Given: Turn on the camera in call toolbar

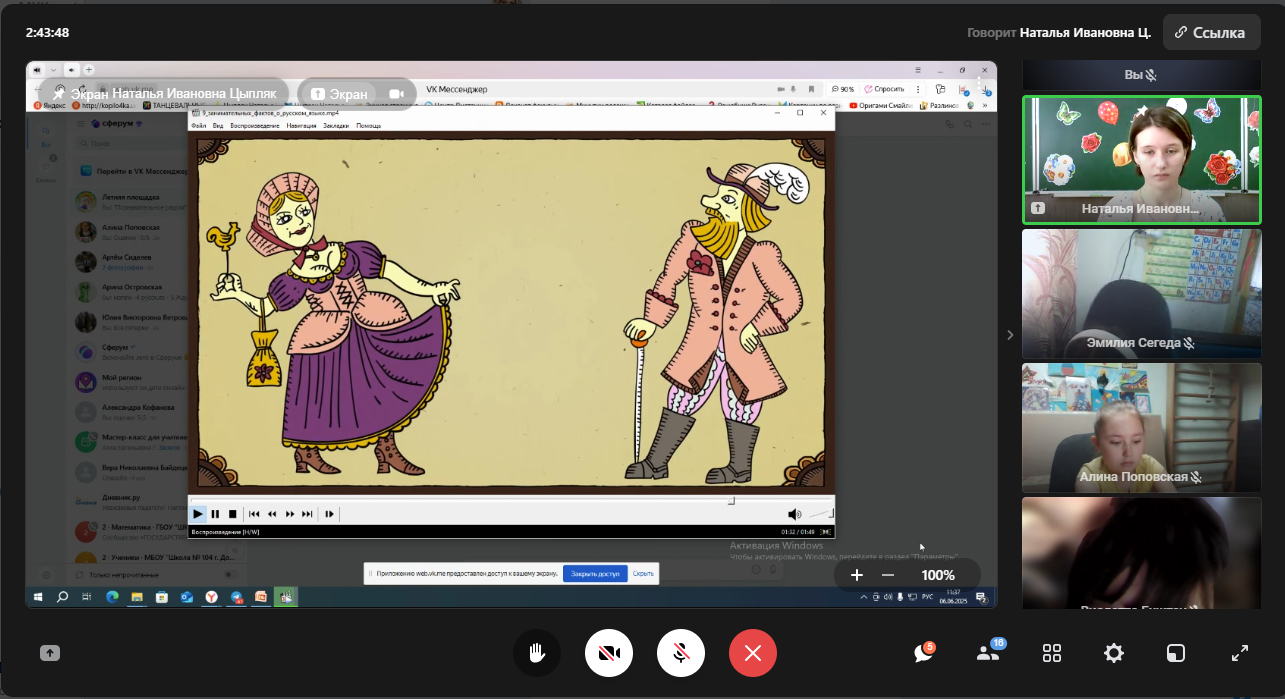Looking at the screenshot, I should click(x=609, y=653).
